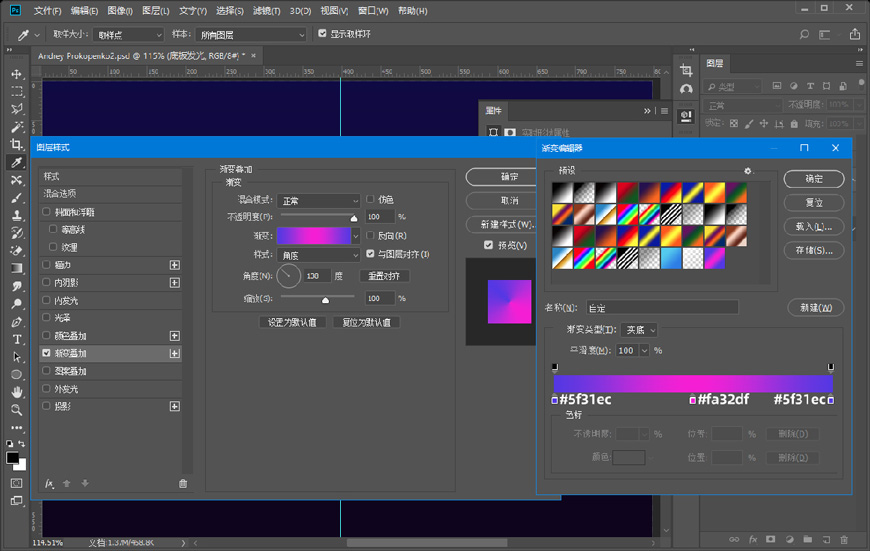Click the search icon in options bar
This screenshot has height=551, width=870.
804,34
